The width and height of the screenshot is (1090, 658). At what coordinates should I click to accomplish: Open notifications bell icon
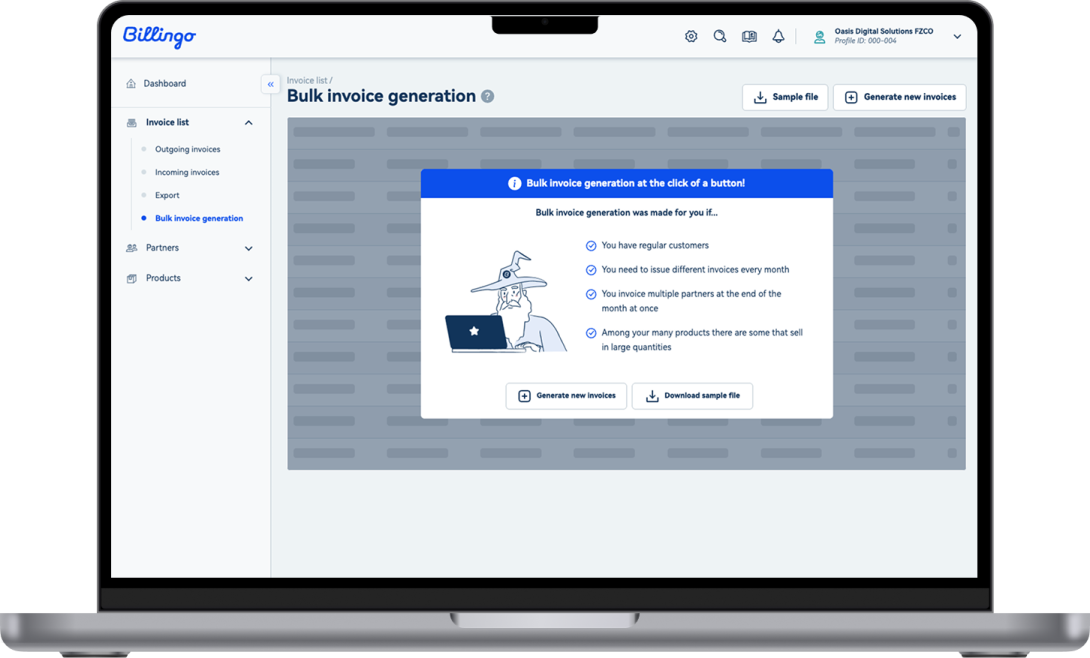779,36
